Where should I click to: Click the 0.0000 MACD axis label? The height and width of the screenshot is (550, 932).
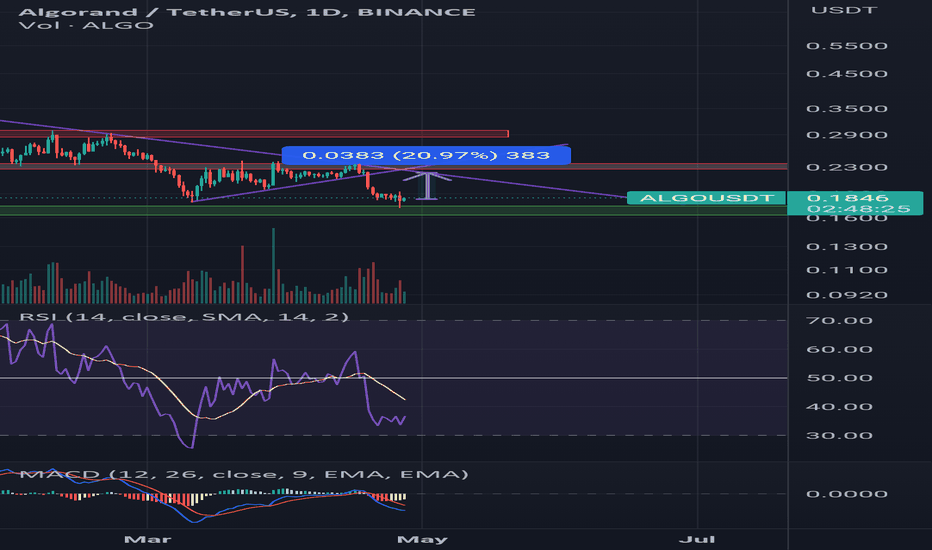847,494
